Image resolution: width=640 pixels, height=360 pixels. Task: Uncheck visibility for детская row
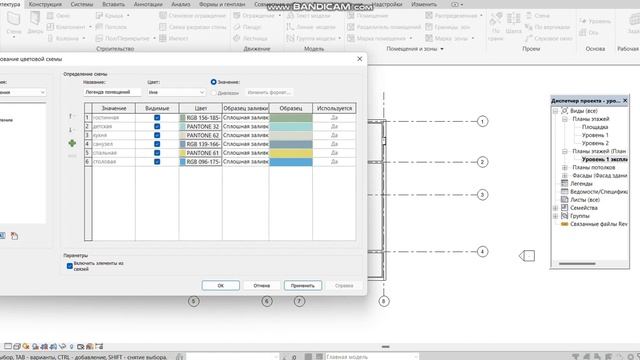click(x=157, y=127)
